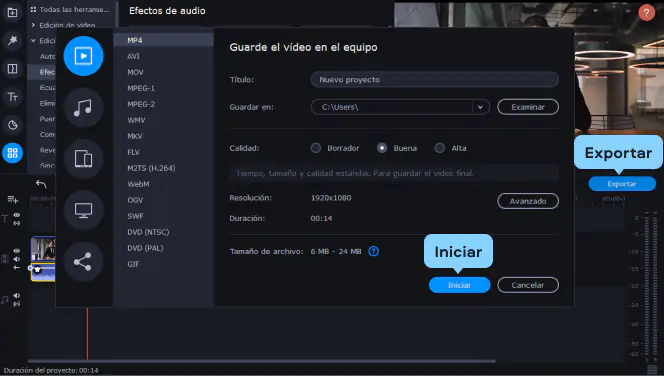This screenshot has width=664, height=376.
Task: Open the titles Tt tab
Action: (x=12, y=97)
